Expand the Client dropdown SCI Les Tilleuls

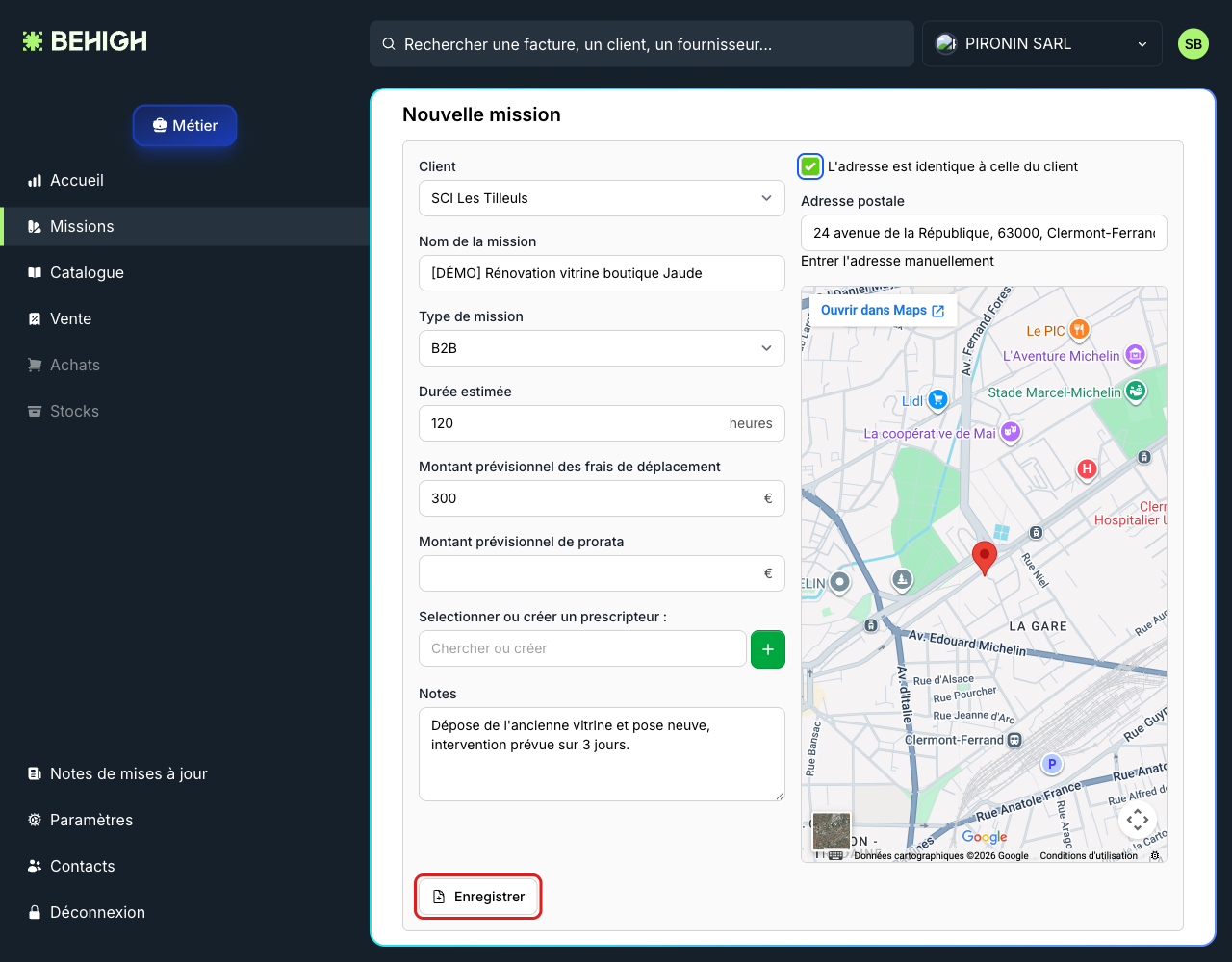602,198
